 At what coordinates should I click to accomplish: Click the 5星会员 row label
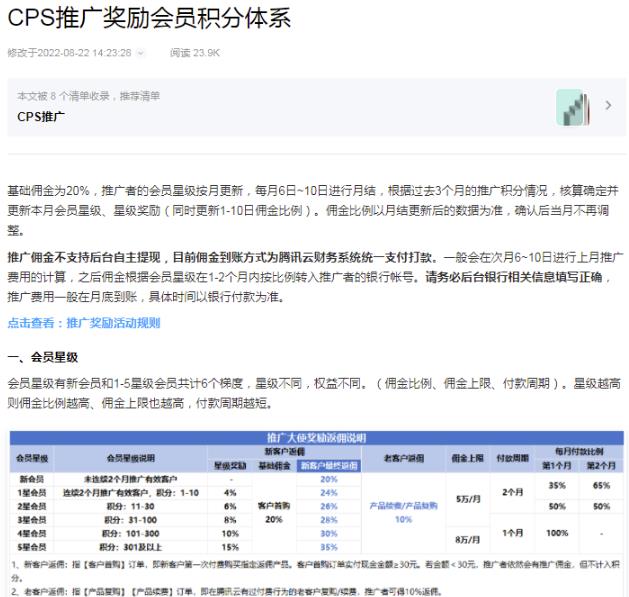pos(32,547)
